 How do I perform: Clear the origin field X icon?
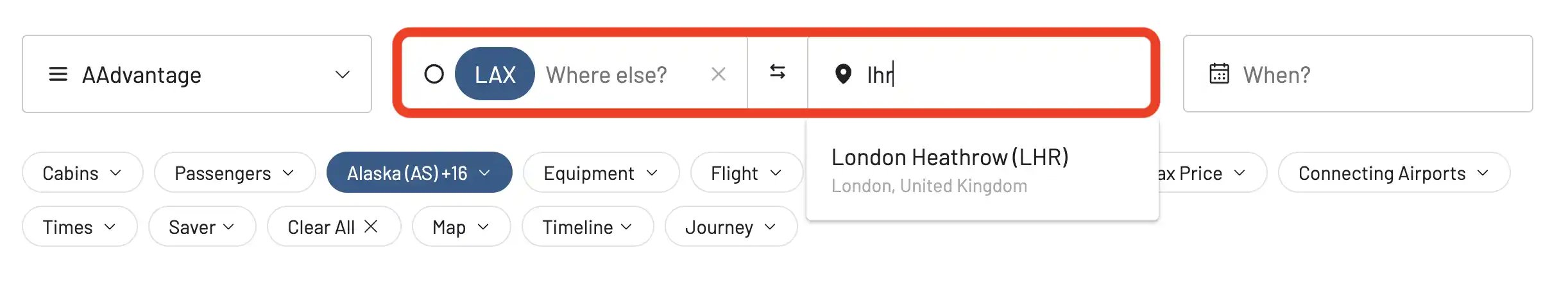(x=719, y=75)
